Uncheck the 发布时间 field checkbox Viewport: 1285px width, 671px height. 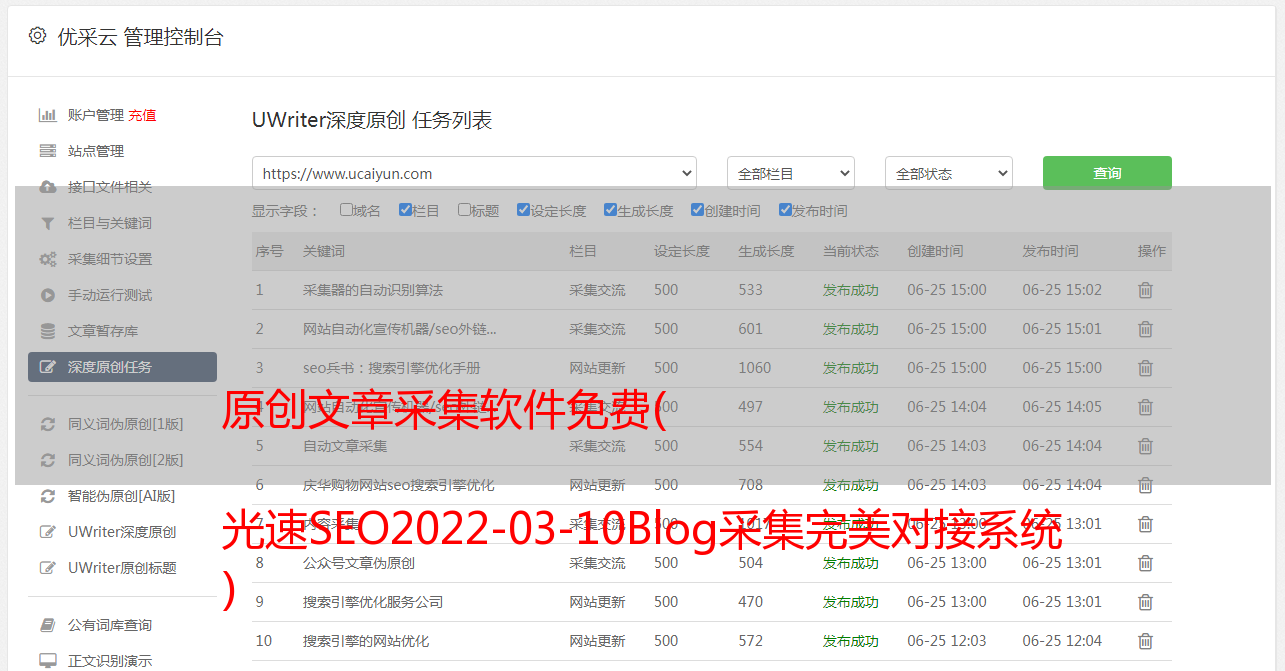784,210
